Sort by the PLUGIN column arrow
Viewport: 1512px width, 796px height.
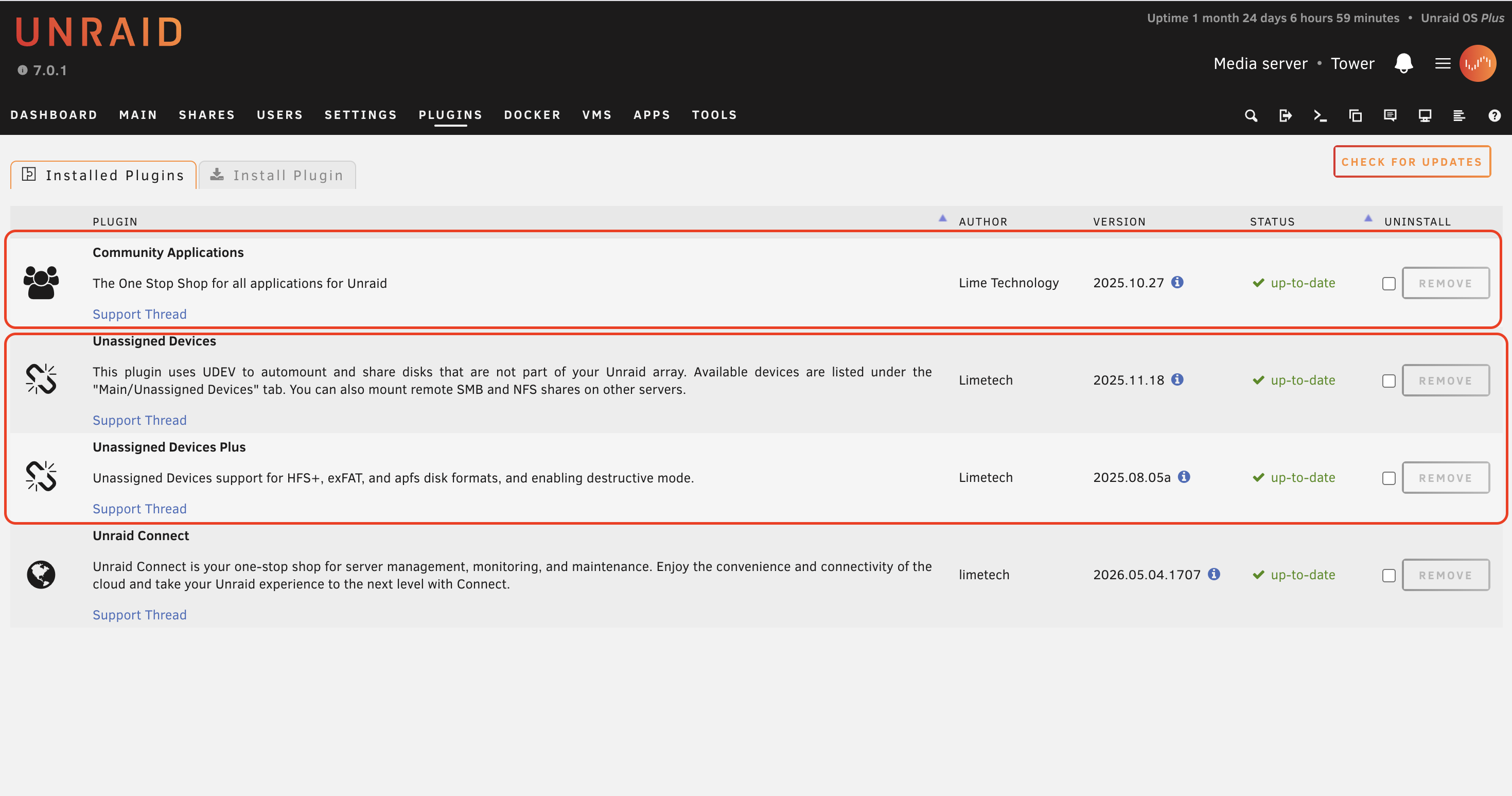[x=943, y=218]
